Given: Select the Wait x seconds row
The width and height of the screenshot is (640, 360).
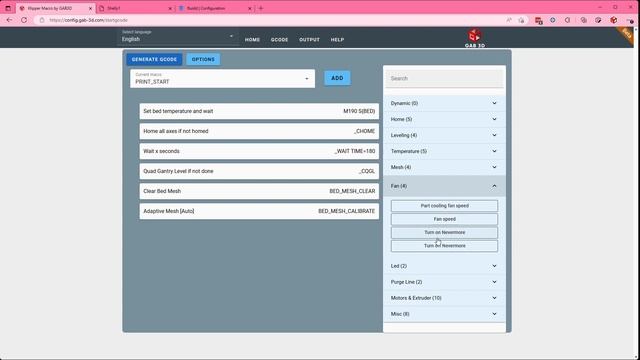Looking at the screenshot, I should click(259, 151).
